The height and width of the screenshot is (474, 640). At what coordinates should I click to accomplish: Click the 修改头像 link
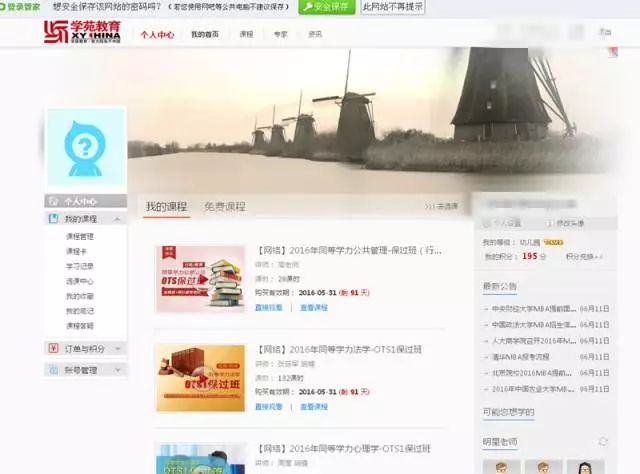pyautogui.click(x=570, y=223)
